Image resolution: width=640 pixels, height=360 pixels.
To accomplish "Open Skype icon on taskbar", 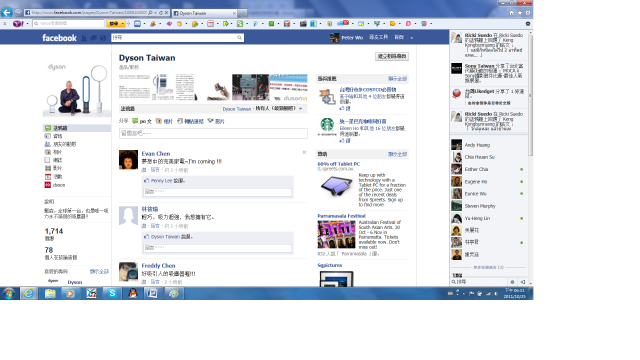I will point(112,293).
